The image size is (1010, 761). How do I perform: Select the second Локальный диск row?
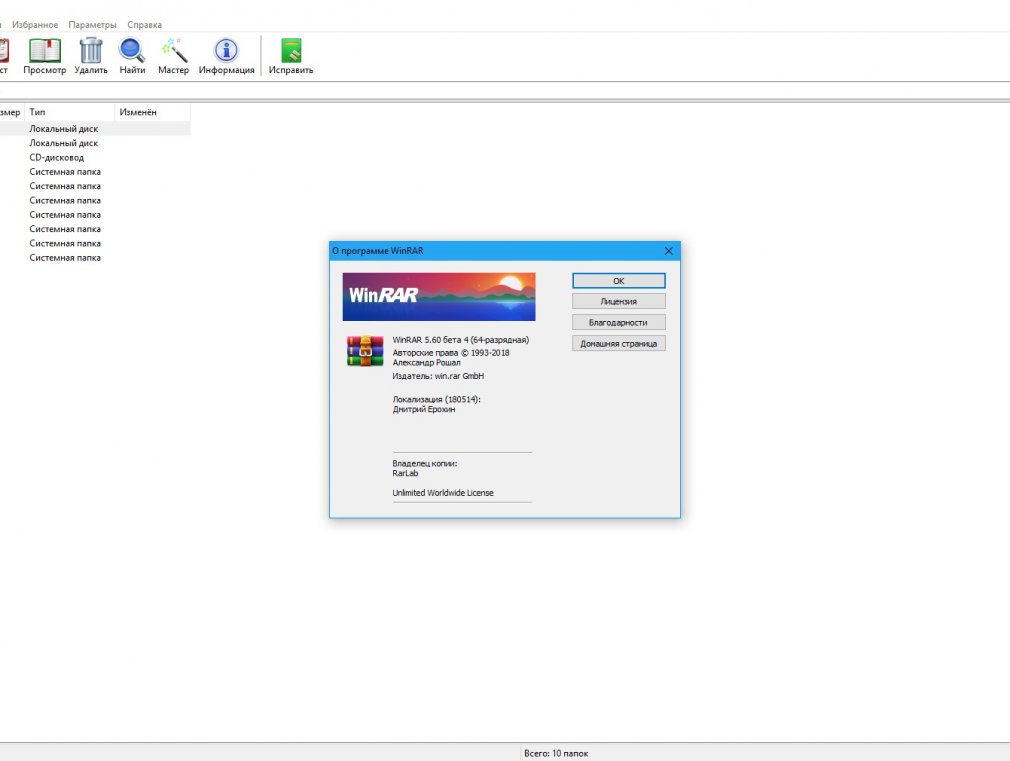point(95,143)
